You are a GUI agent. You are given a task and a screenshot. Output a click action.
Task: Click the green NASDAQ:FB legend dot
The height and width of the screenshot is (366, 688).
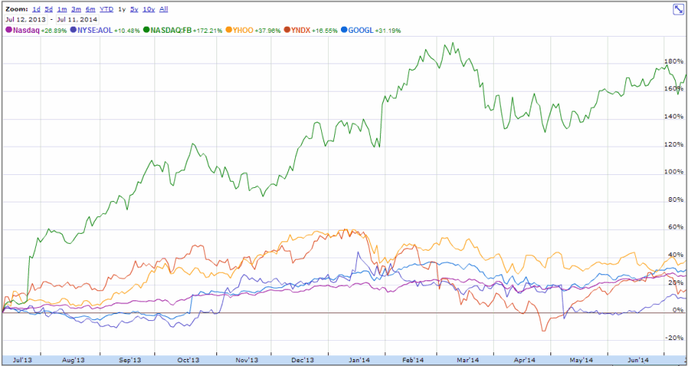pos(147,30)
